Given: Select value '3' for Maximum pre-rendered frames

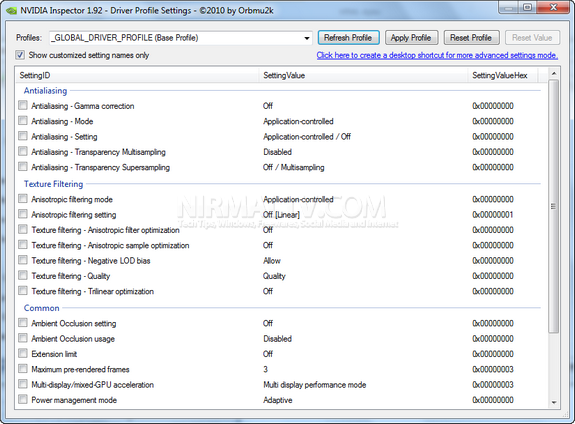Looking at the screenshot, I should [x=265, y=369].
